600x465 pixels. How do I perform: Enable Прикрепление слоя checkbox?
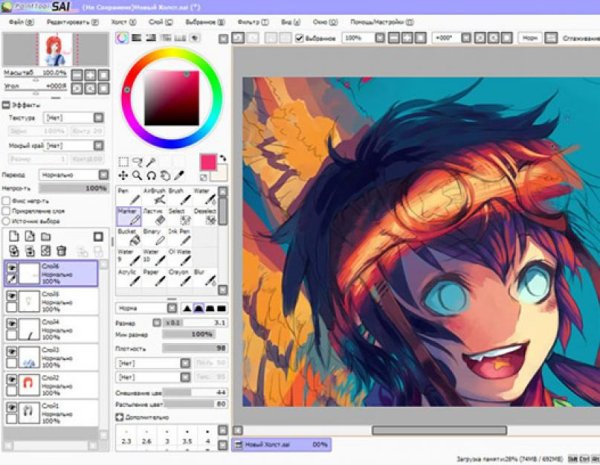tap(7, 209)
